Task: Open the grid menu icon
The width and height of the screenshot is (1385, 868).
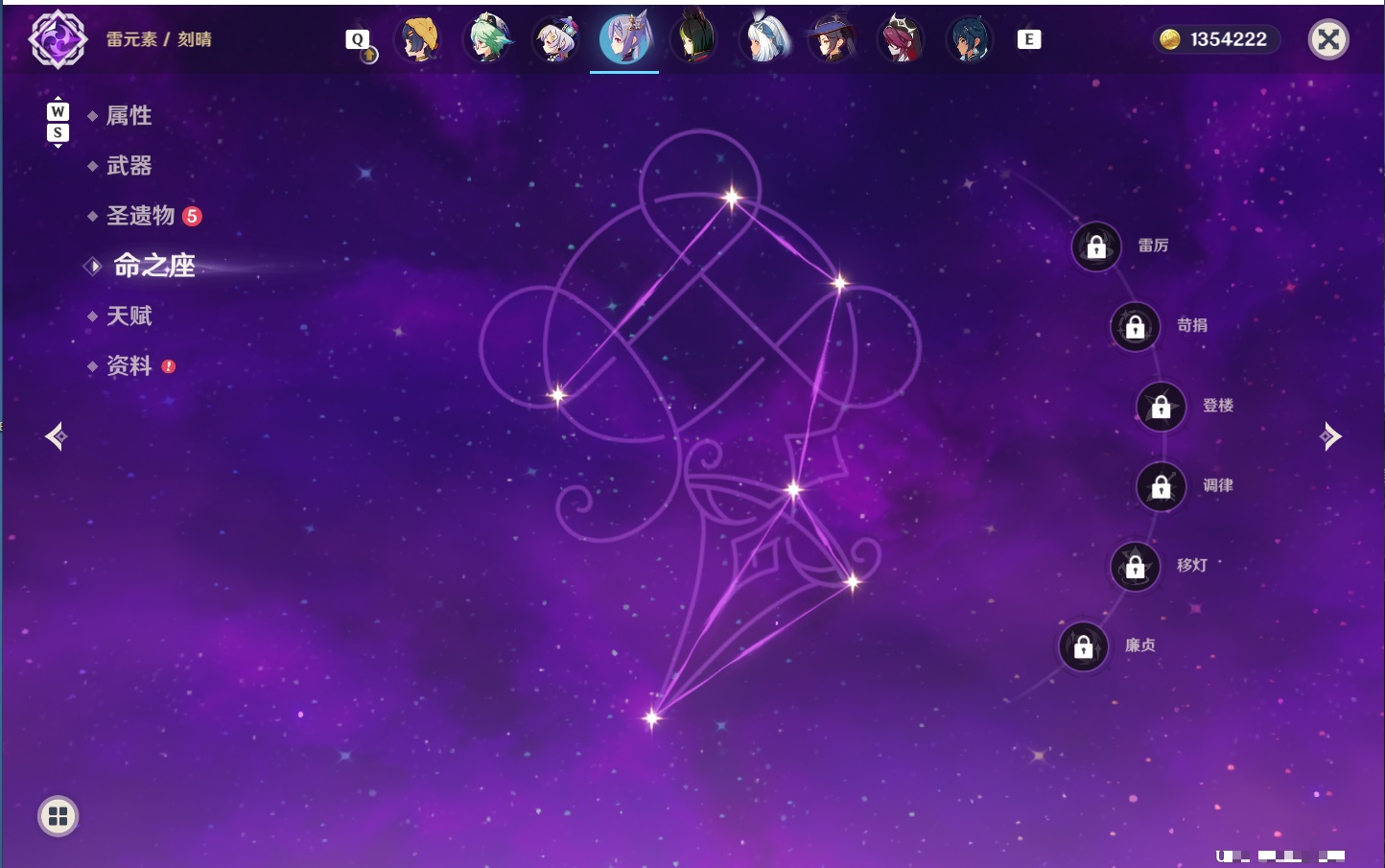Action: (58, 816)
